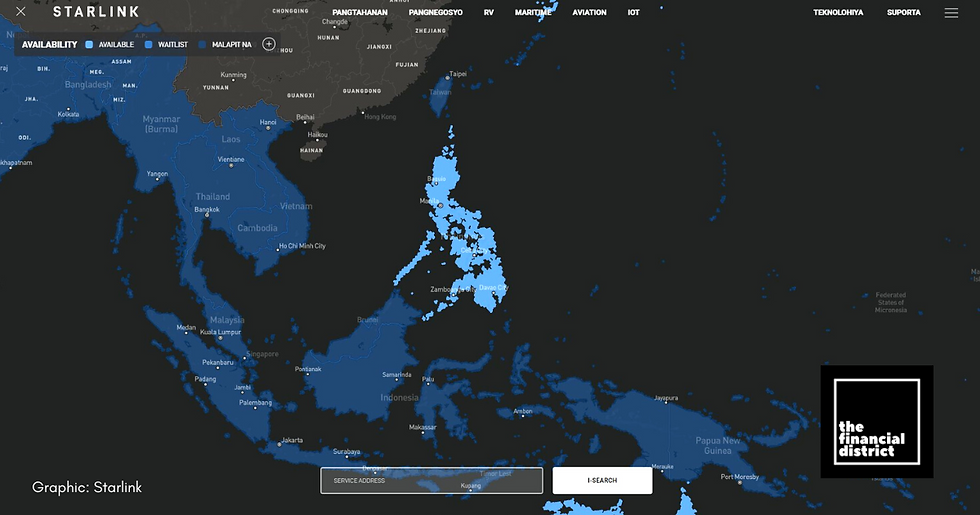Click the Yangon city label
980x515 pixels.
[157, 174]
